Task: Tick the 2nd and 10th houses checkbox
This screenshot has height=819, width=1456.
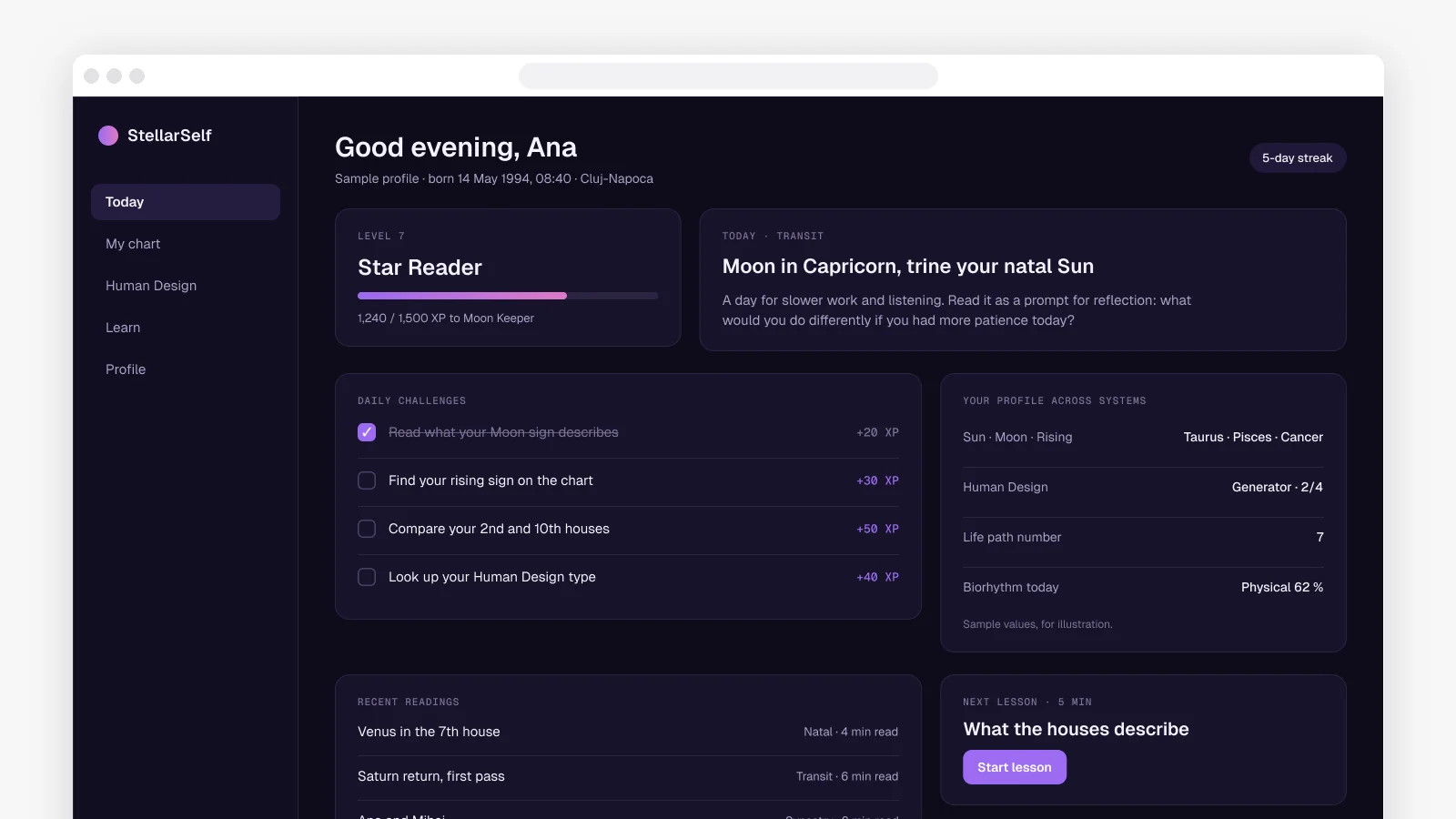Action: 367,529
